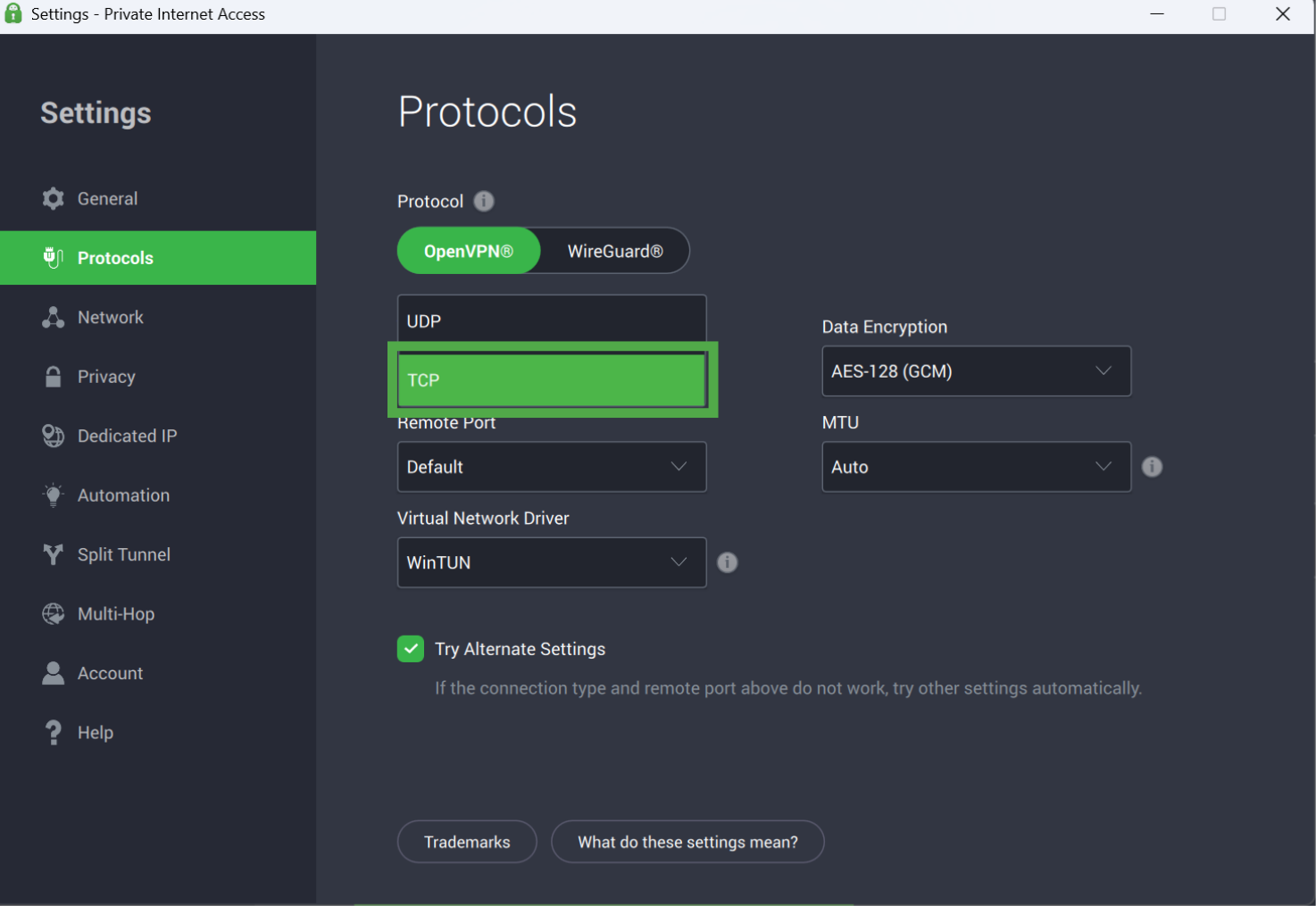Image resolution: width=1316 pixels, height=906 pixels.
Task: Click the Dedicated IP globe icon
Action: click(54, 436)
